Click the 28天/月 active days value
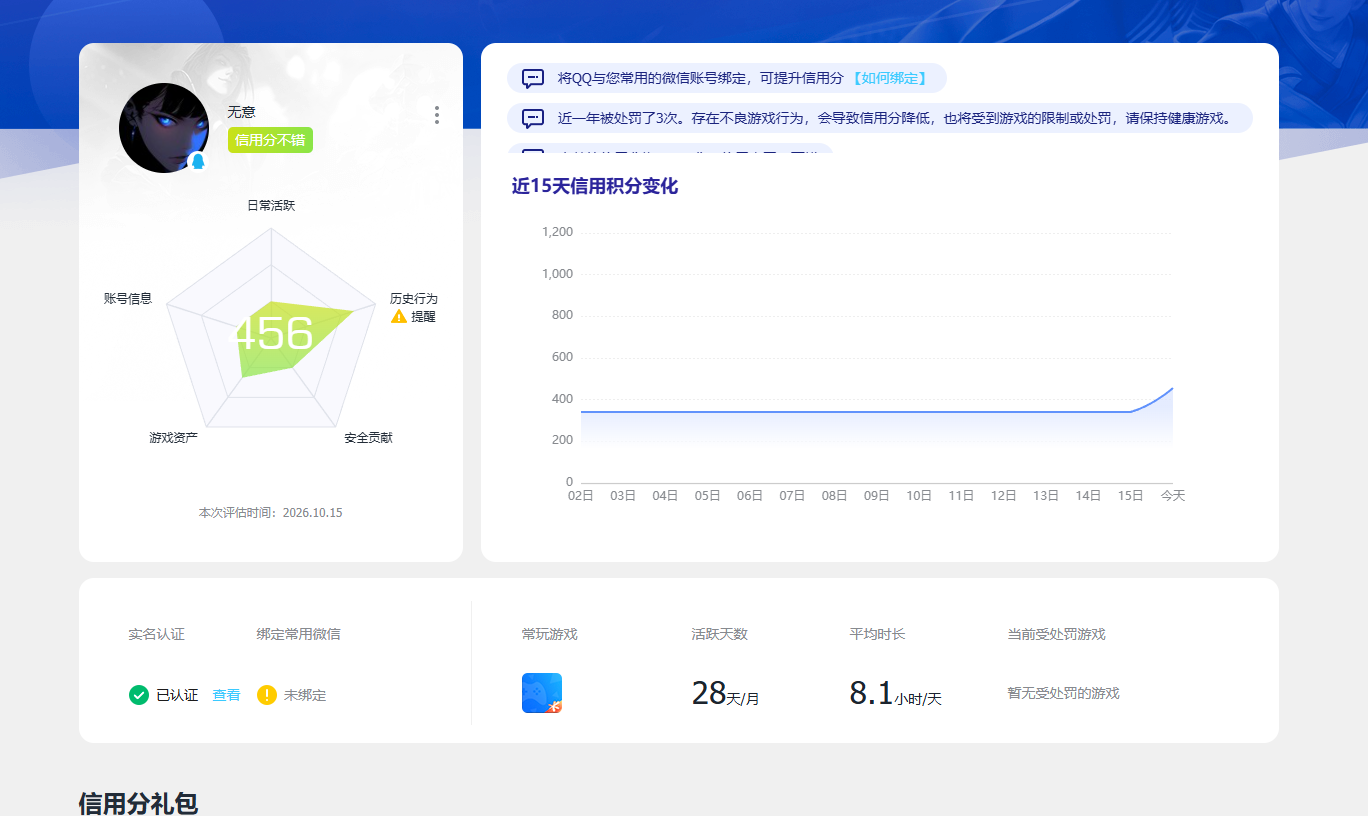The image size is (1368, 816). point(726,693)
